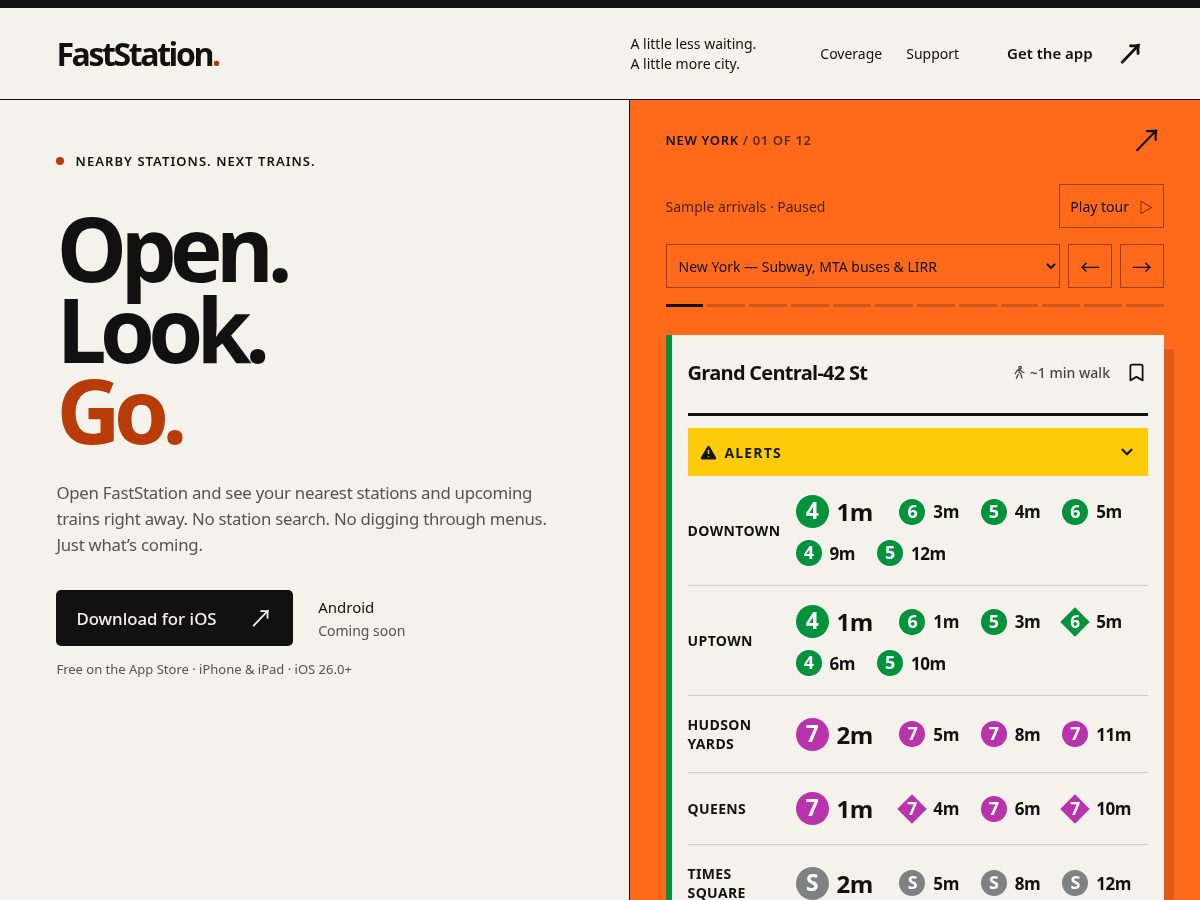Open the diagonal arrow icon in the orange panel
This screenshot has width=1200, height=900.
1146,140
